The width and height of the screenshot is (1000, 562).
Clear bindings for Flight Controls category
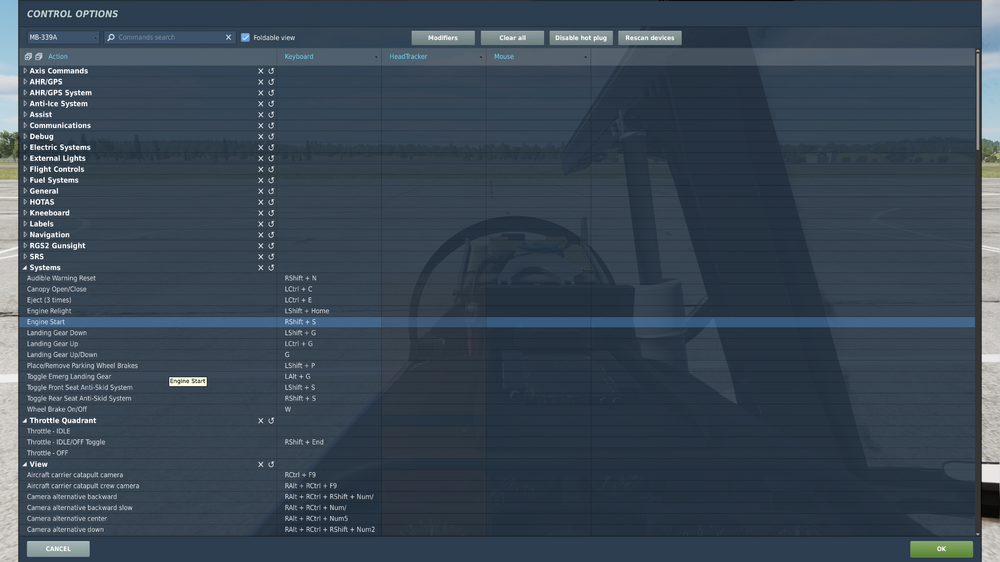point(260,170)
